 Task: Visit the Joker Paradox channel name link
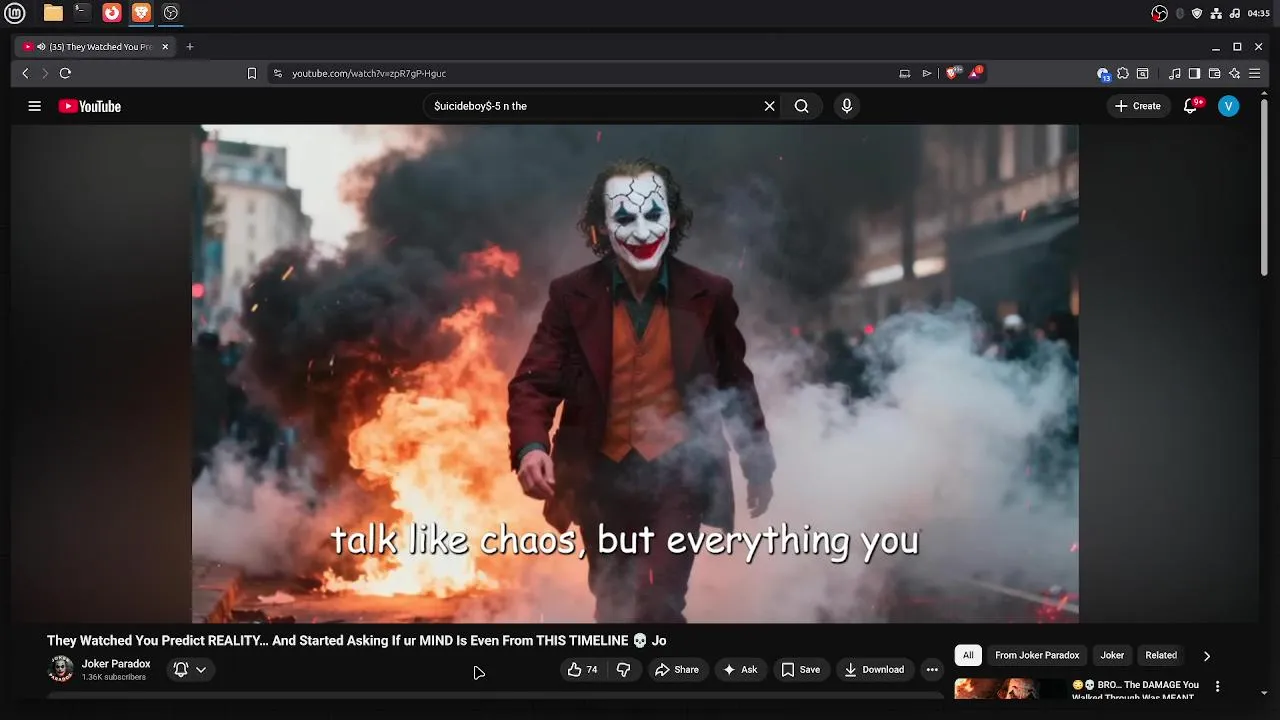click(116, 664)
